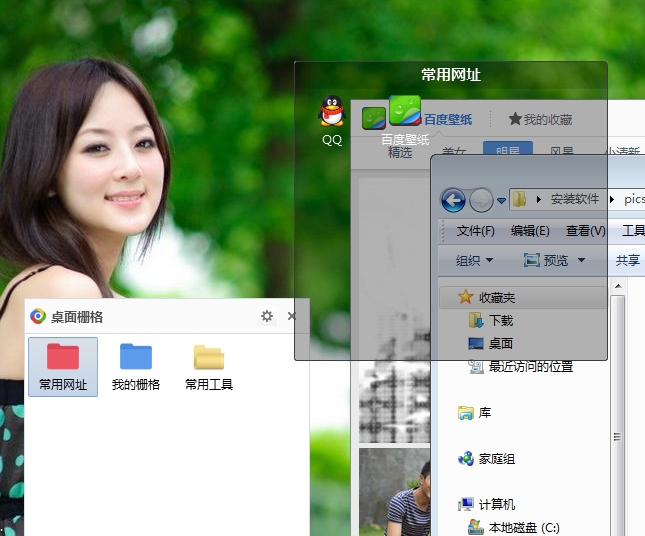Click the 库 library icon

click(466, 413)
